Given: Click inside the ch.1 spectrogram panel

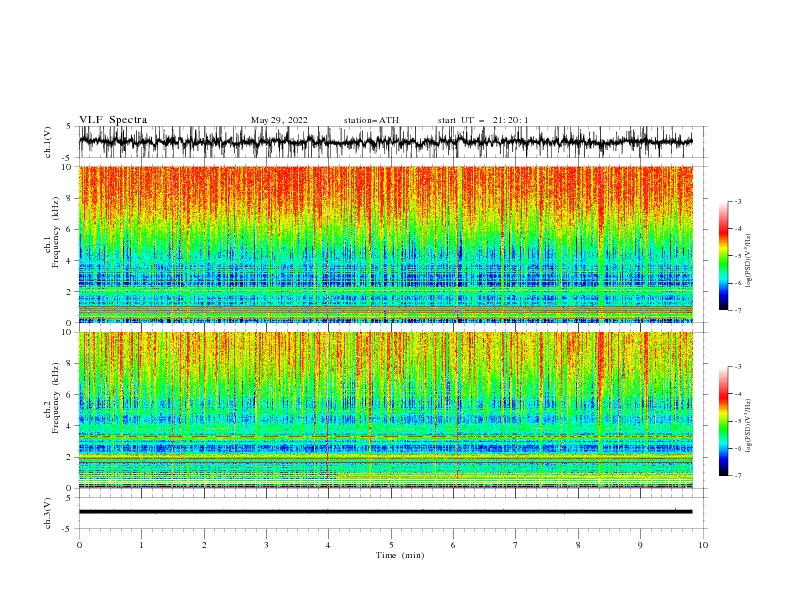Looking at the screenshot, I should (385, 244).
